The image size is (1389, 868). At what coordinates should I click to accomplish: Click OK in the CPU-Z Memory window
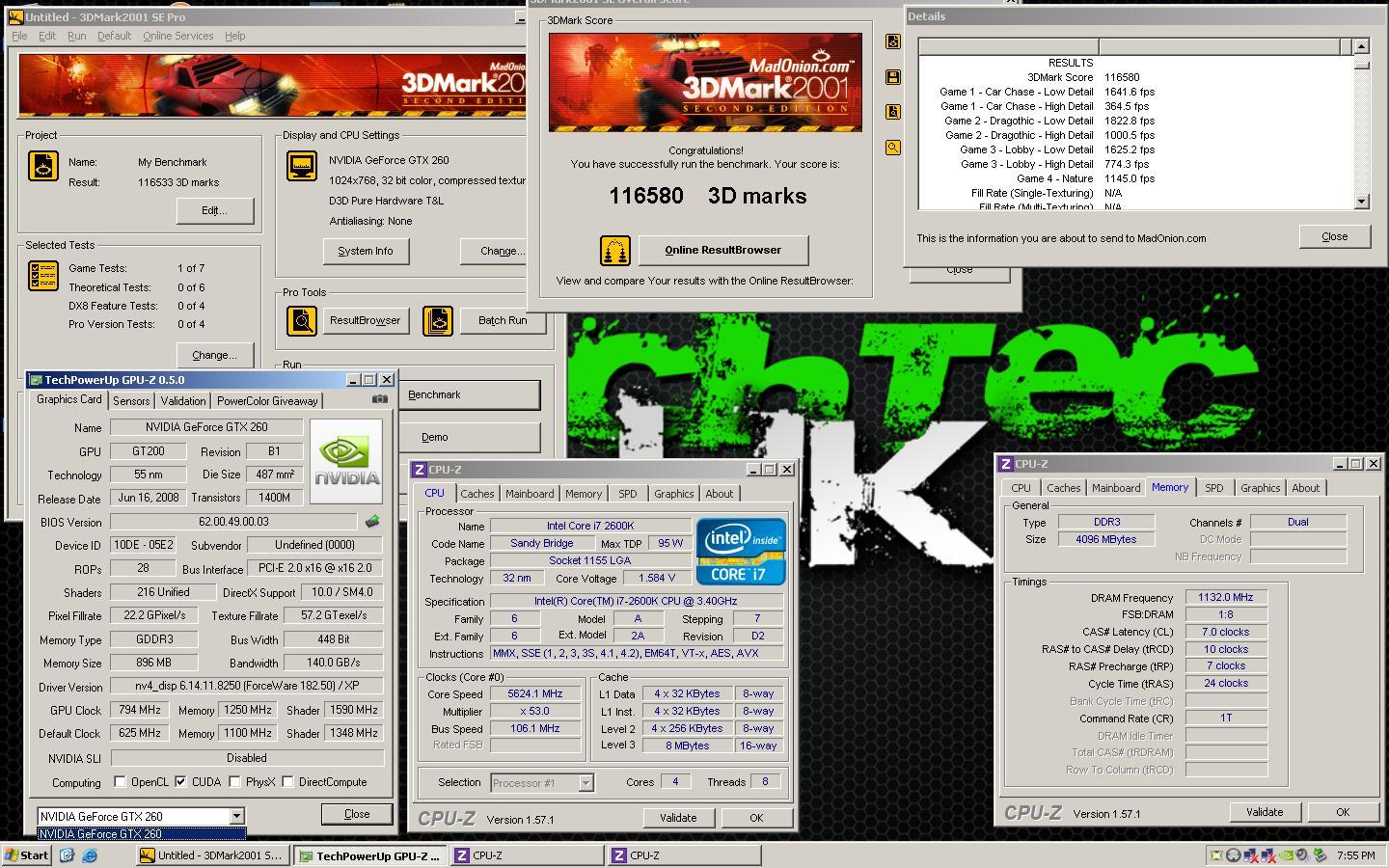[1342, 812]
